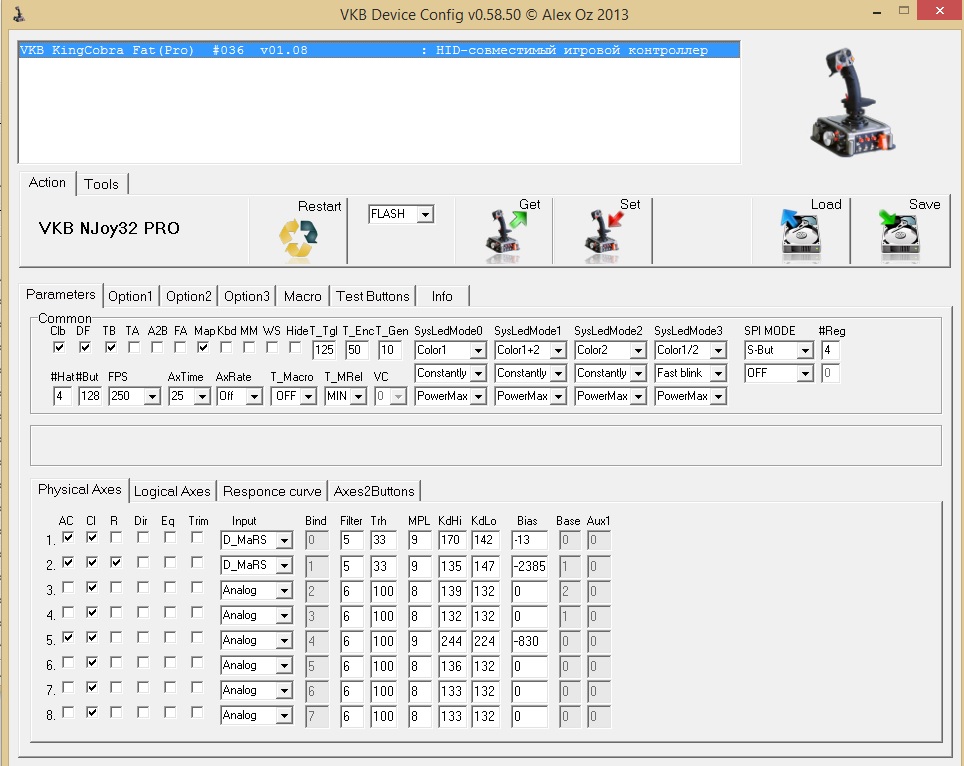Click KdHi field showing 244
The height and width of the screenshot is (766, 964).
click(x=451, y=641)
